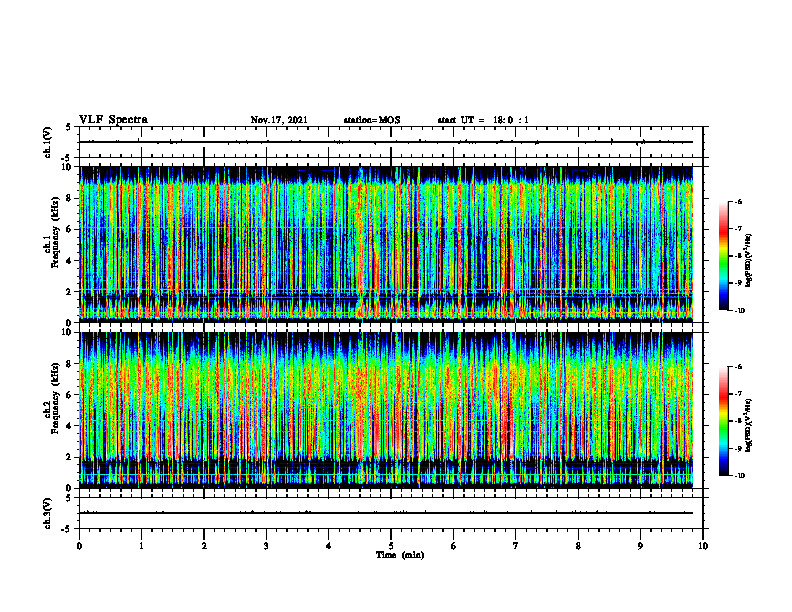Viewport: 792px width, 612px height.
Task: Click the "-10" label on ch.2 colorbar
Action: pyautogui.click(x=739, y=476)
